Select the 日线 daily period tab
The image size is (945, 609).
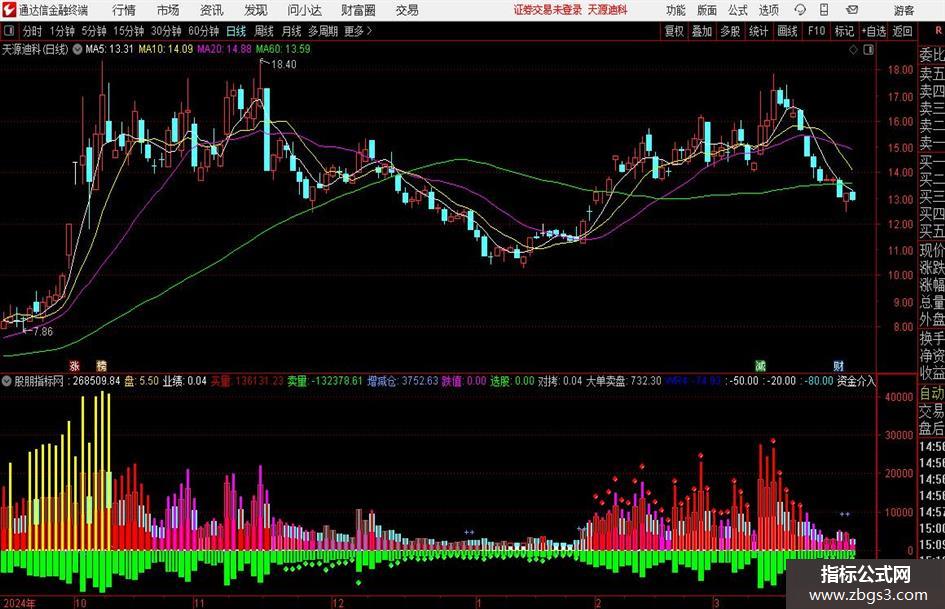(236, 31)
